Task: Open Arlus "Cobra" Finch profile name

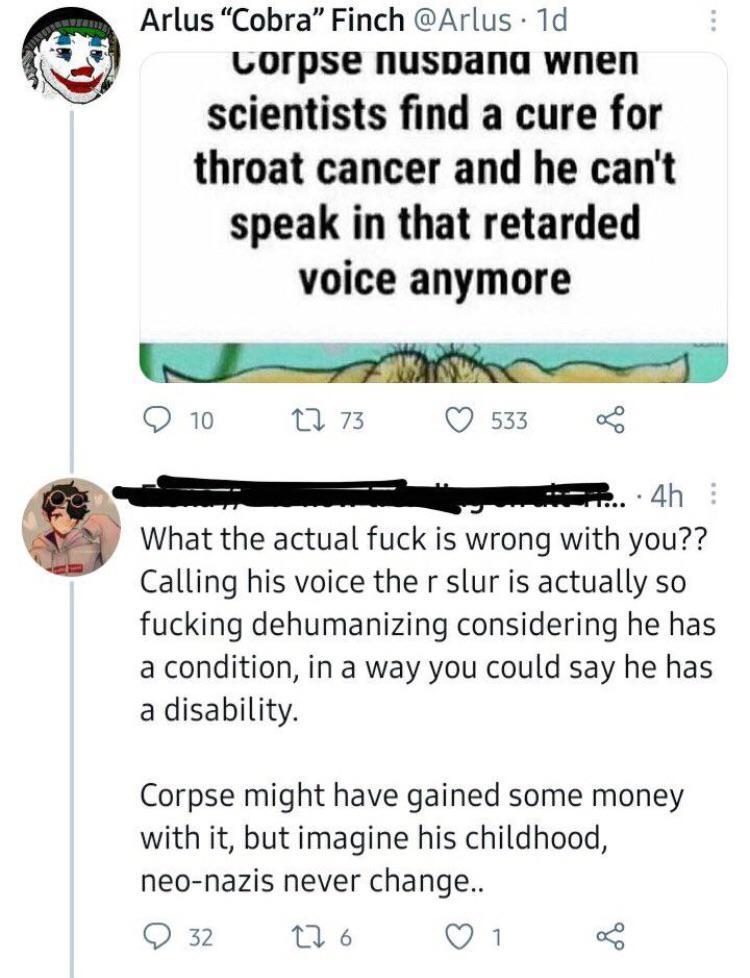Action: [x=269, y=20]
